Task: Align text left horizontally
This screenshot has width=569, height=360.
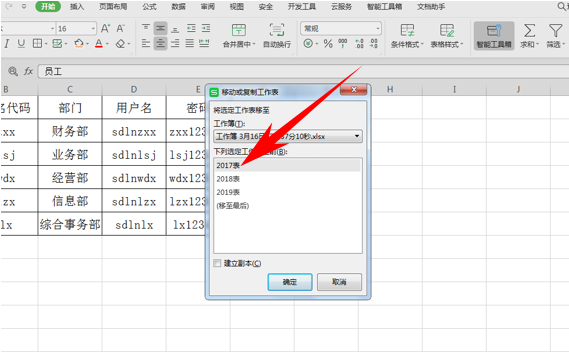Action: tap(146, 44)
